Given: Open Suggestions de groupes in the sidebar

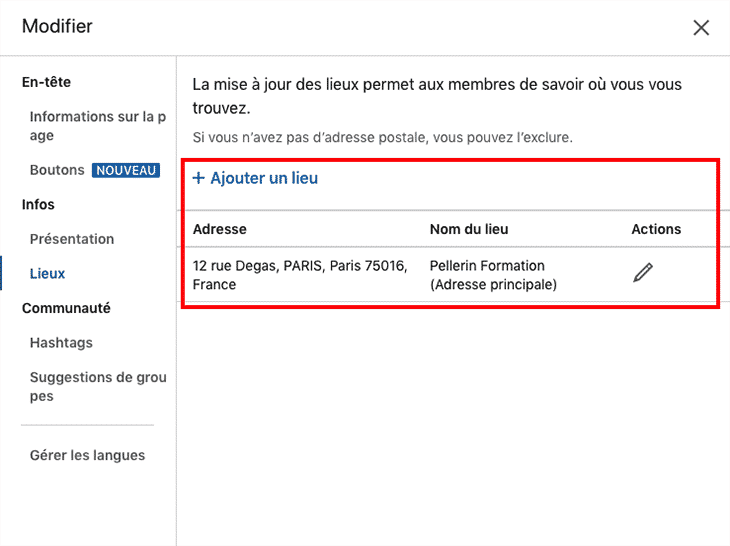Looking at the screenshot, I should pos(98,386).
